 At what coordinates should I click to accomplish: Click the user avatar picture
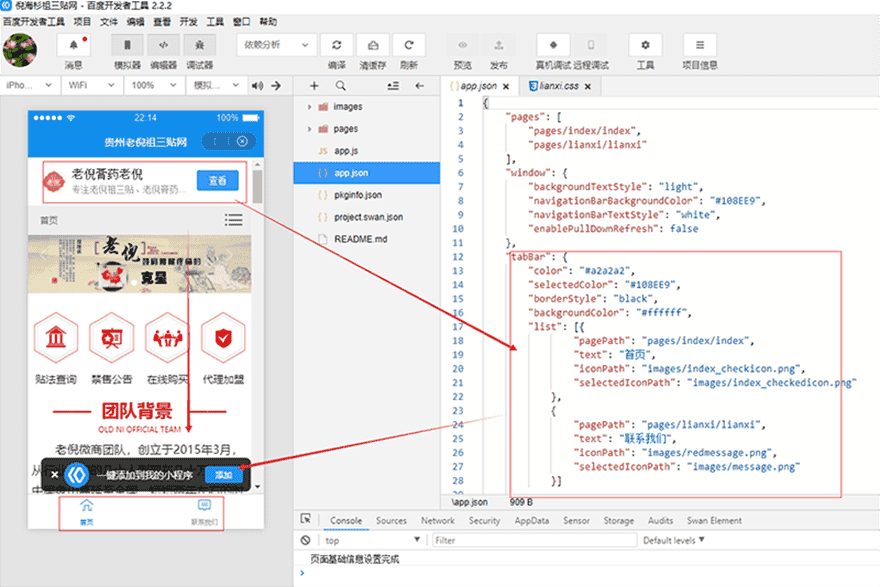coord(20,50)
